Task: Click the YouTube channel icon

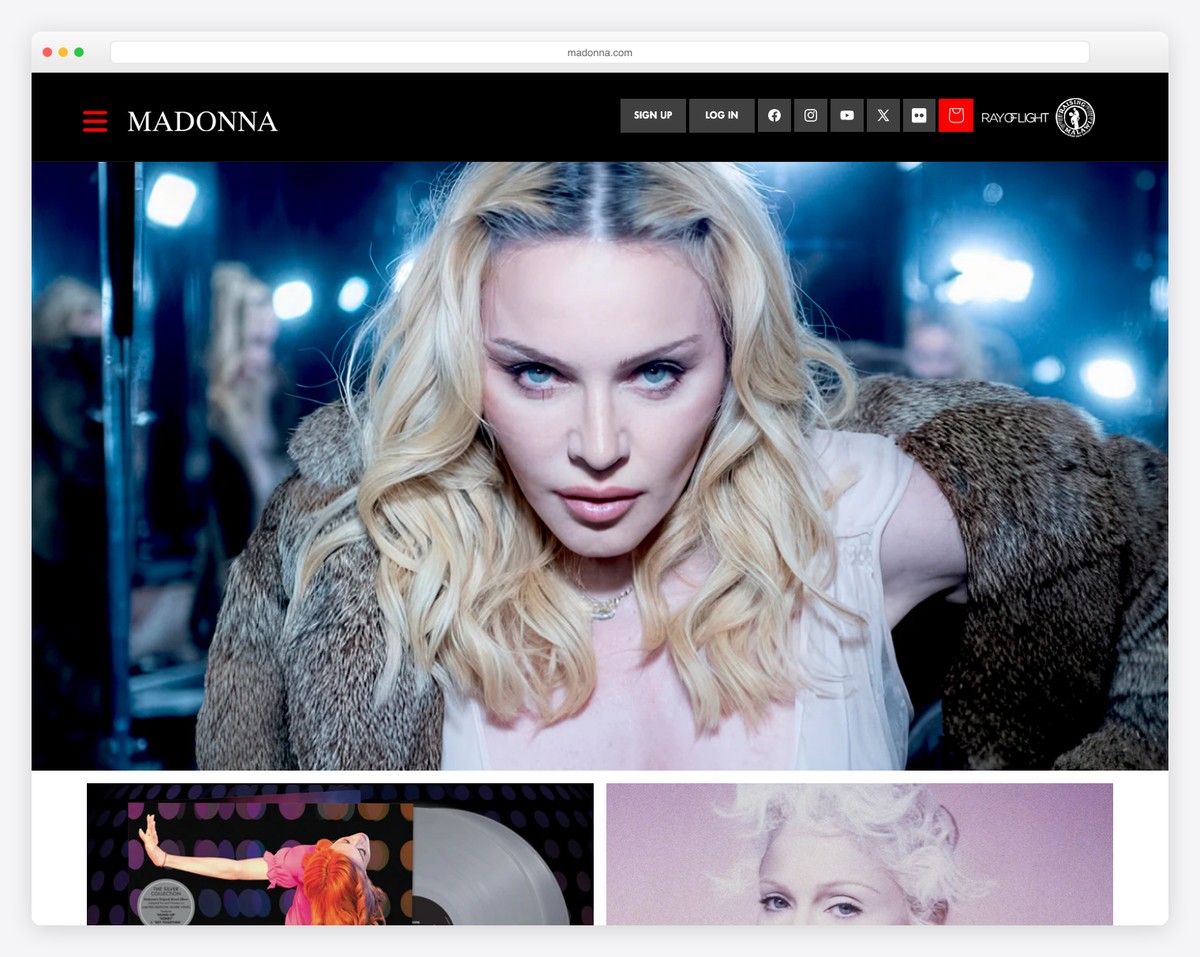Action: pyautogui.click(x=846, y=115)
